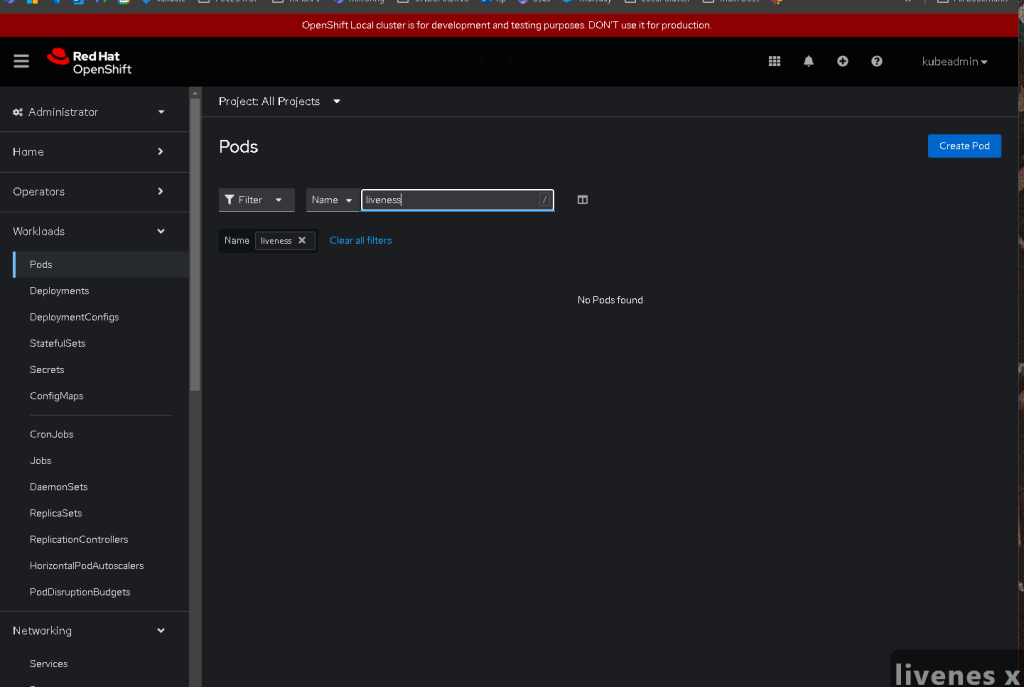Open ReplicationControllers page
This screenshot has width=1024, height=687.
[x=78, y=539]
